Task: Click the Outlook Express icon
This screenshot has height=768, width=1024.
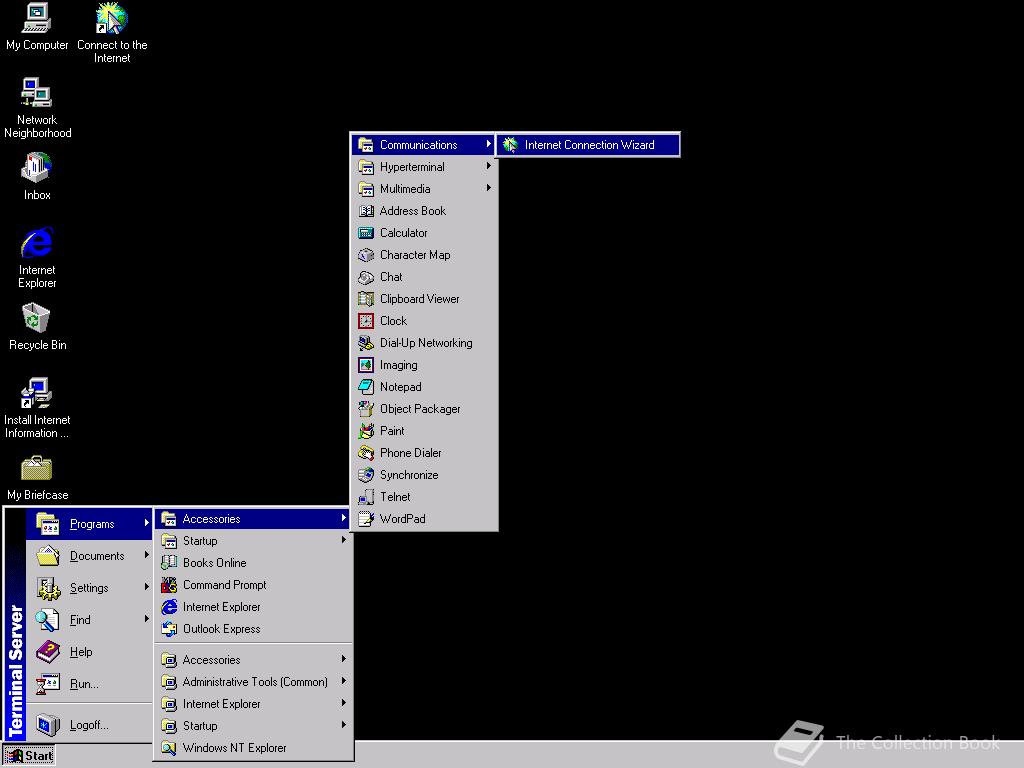Action: [x=169, y=629]
